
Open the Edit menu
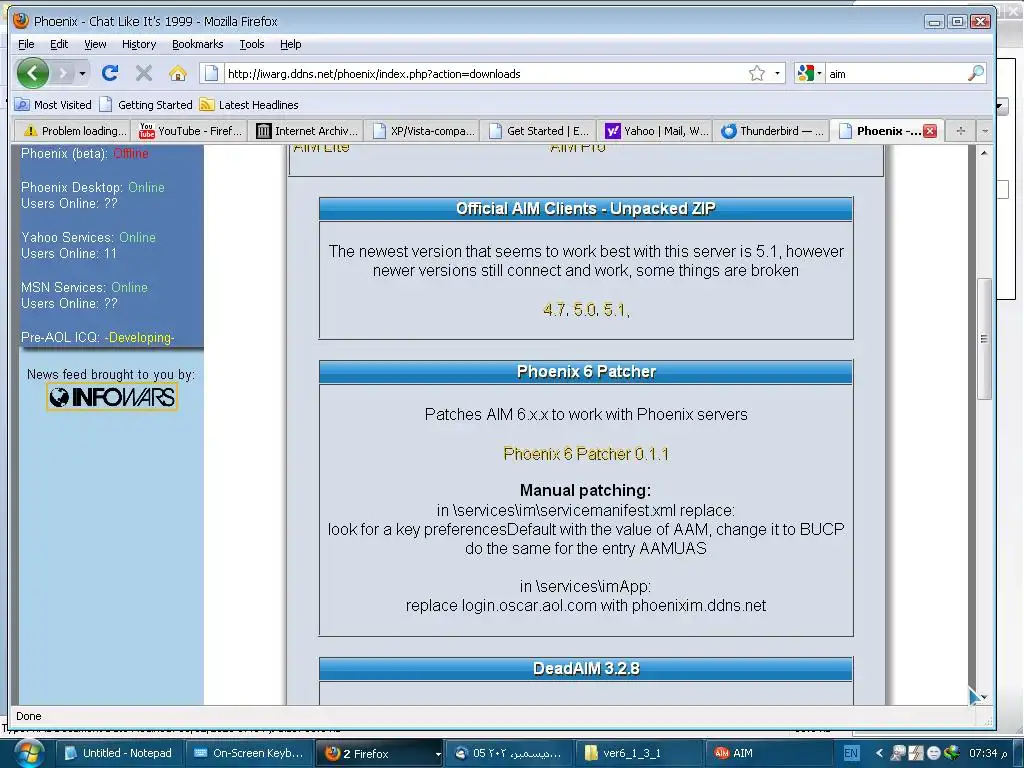(x=59, y=44)
